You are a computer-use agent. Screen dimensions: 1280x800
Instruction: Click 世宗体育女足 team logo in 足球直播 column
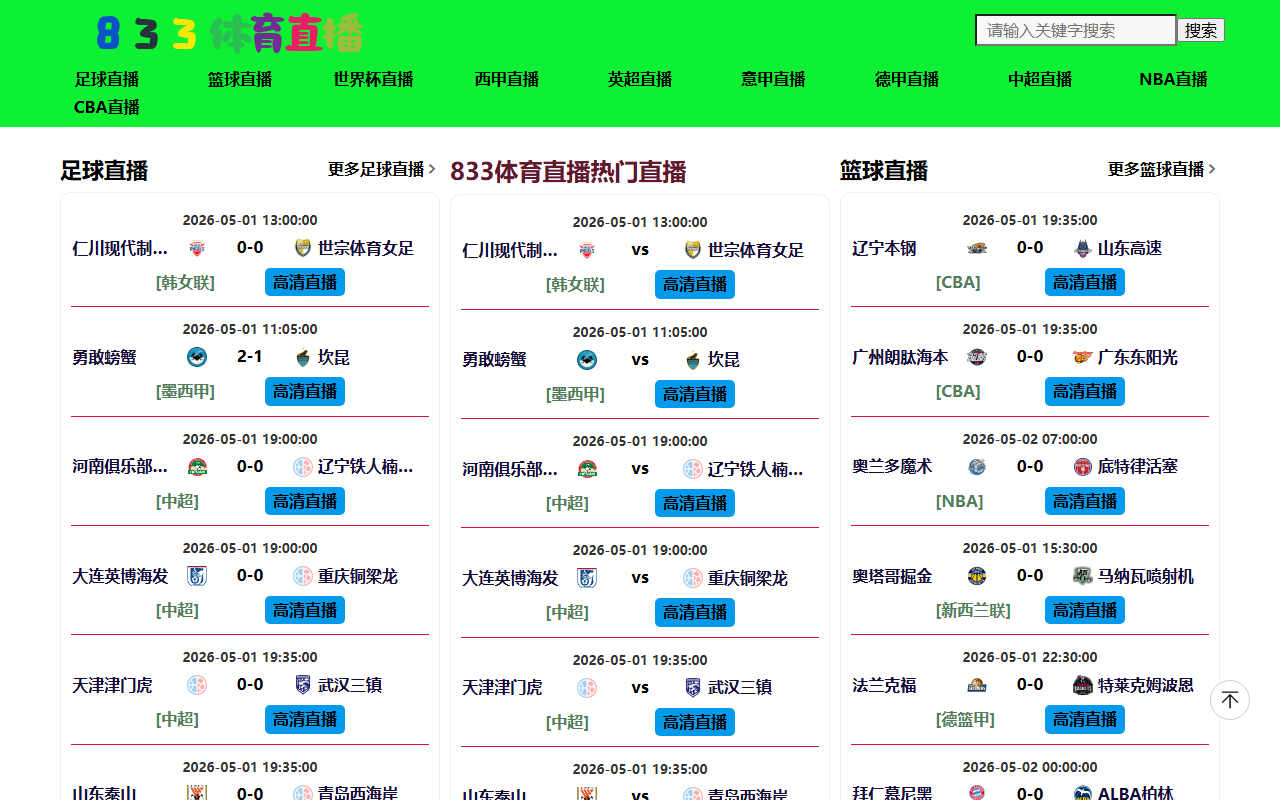[303, 248]
